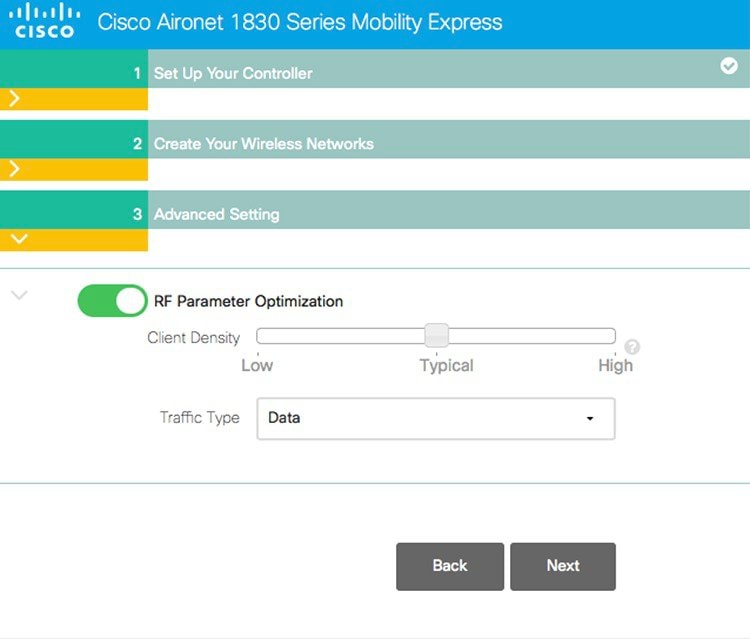Click the Cisco logo
This screenshot has height=639, width=750.
(45, 21)
